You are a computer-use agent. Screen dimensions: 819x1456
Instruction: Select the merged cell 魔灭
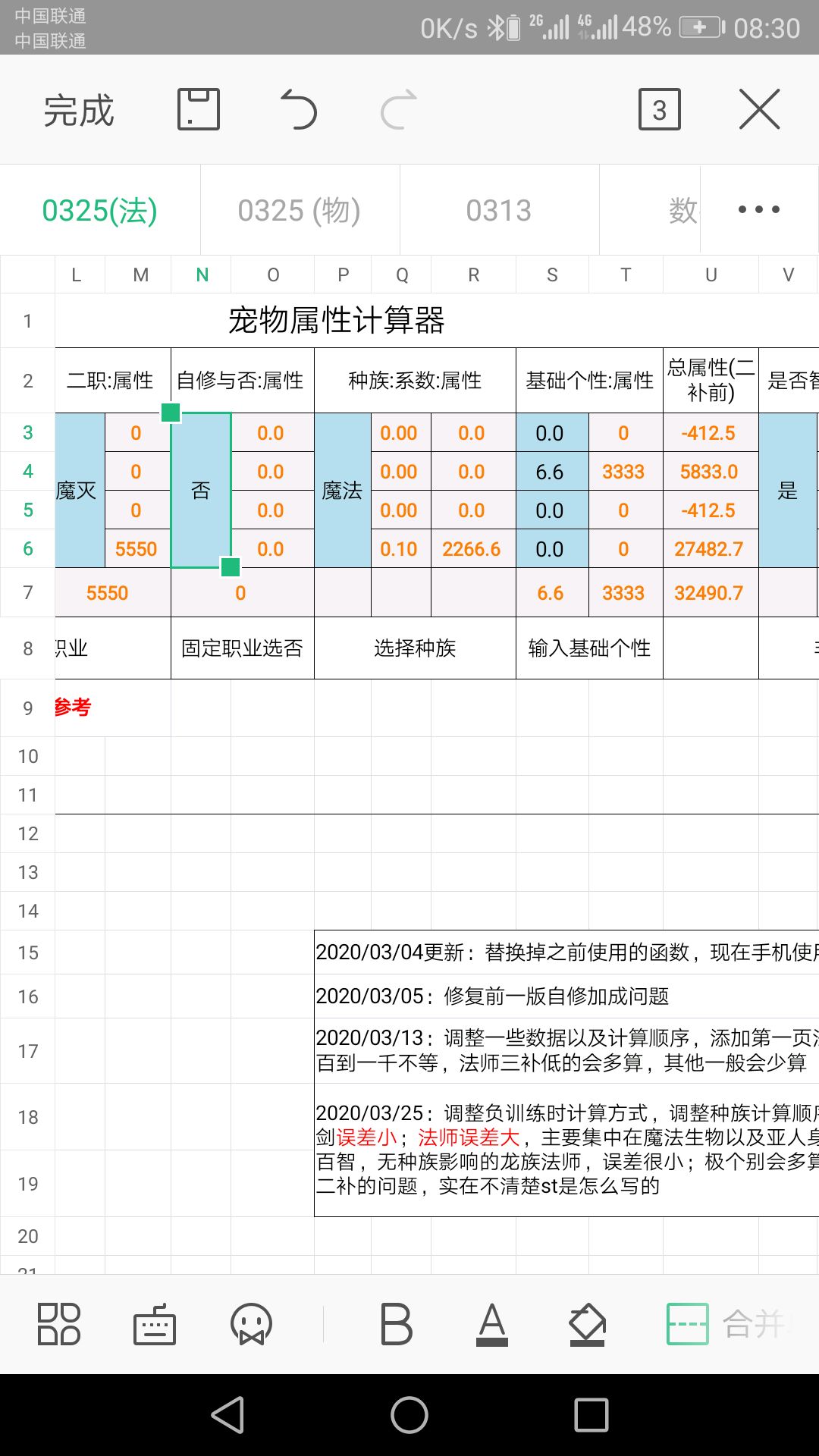80,491
